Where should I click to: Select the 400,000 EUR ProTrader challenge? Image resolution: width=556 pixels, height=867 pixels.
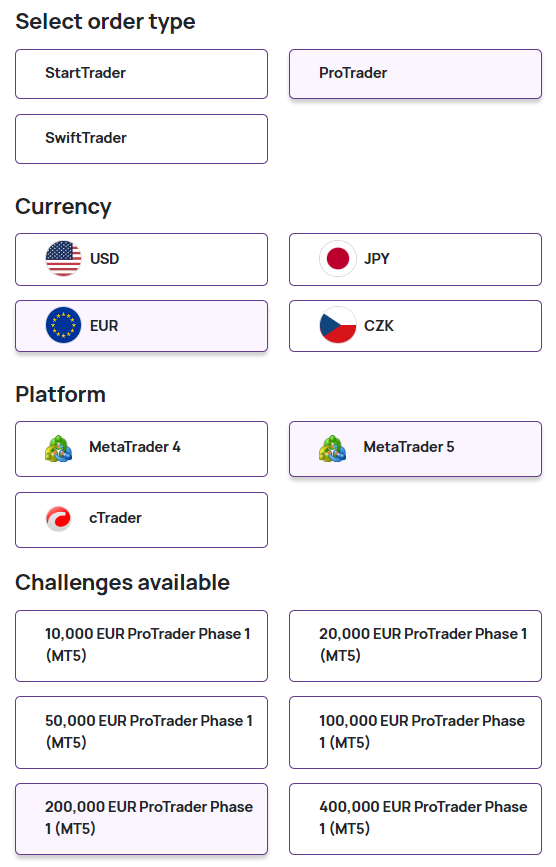415,819
